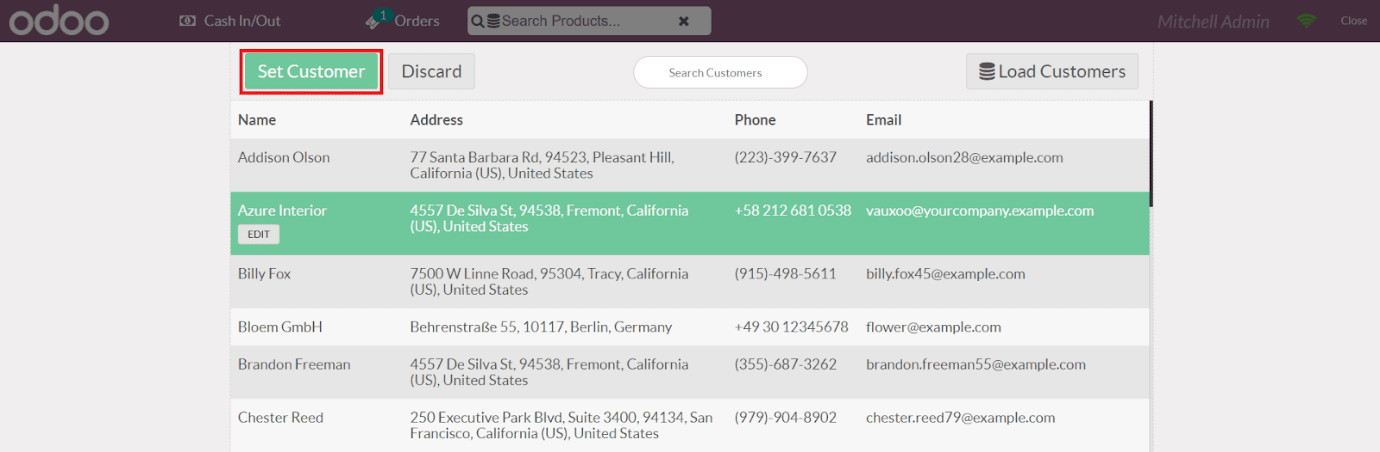Open the Orders list
The image size is (1380, 452).
pyautogui.click(x=402, y=20)
